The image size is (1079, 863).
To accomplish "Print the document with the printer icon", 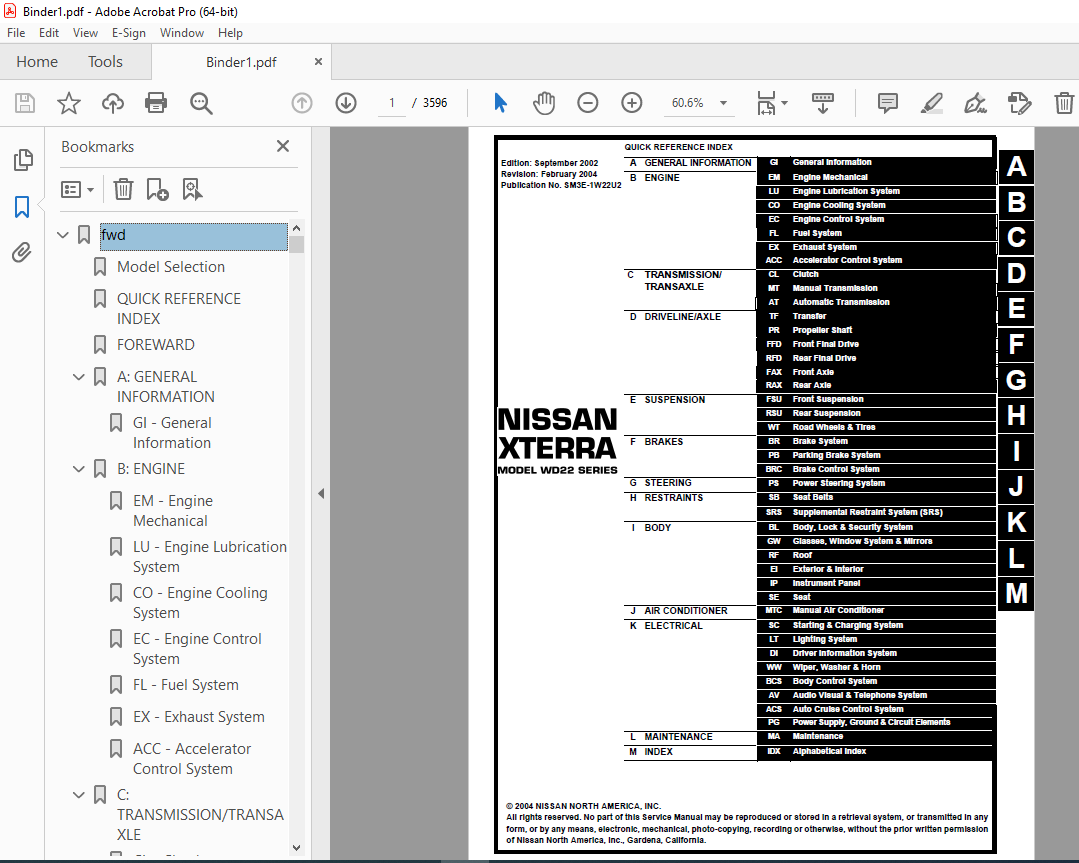I will coord(156,103).
